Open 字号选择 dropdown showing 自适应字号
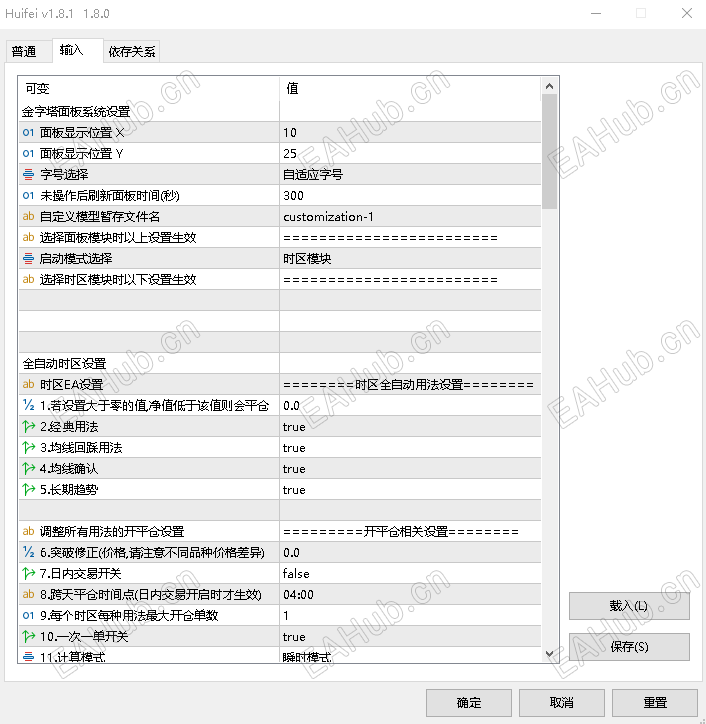706x724 pixels. tap(410, 175)
